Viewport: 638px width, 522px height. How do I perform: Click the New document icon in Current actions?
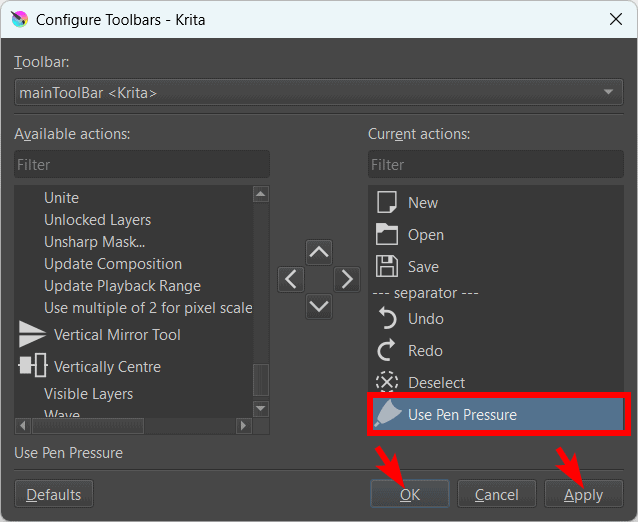[x=387, y=202]
